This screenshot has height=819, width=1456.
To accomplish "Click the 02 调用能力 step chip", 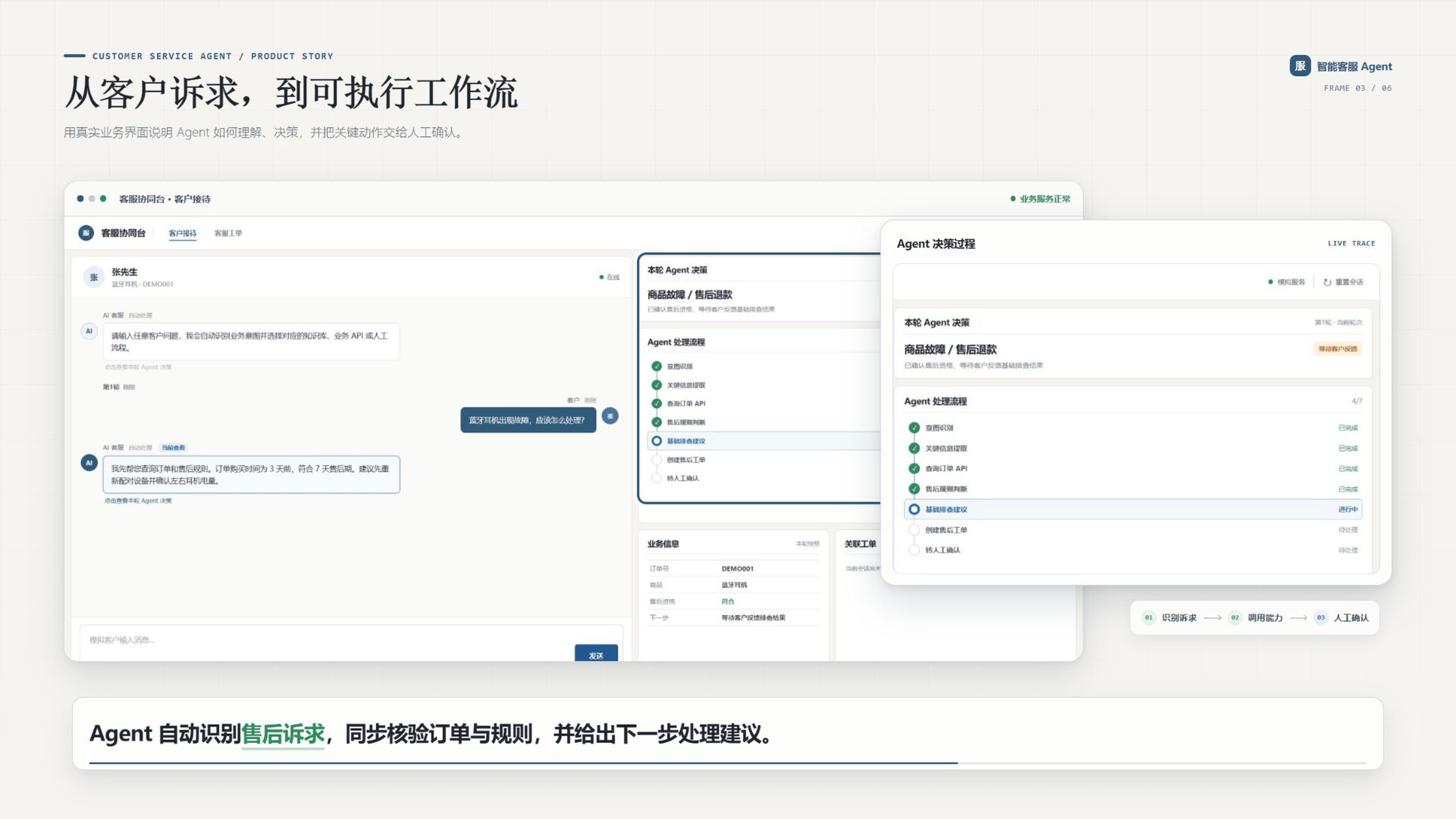I will coord(1255,618).
